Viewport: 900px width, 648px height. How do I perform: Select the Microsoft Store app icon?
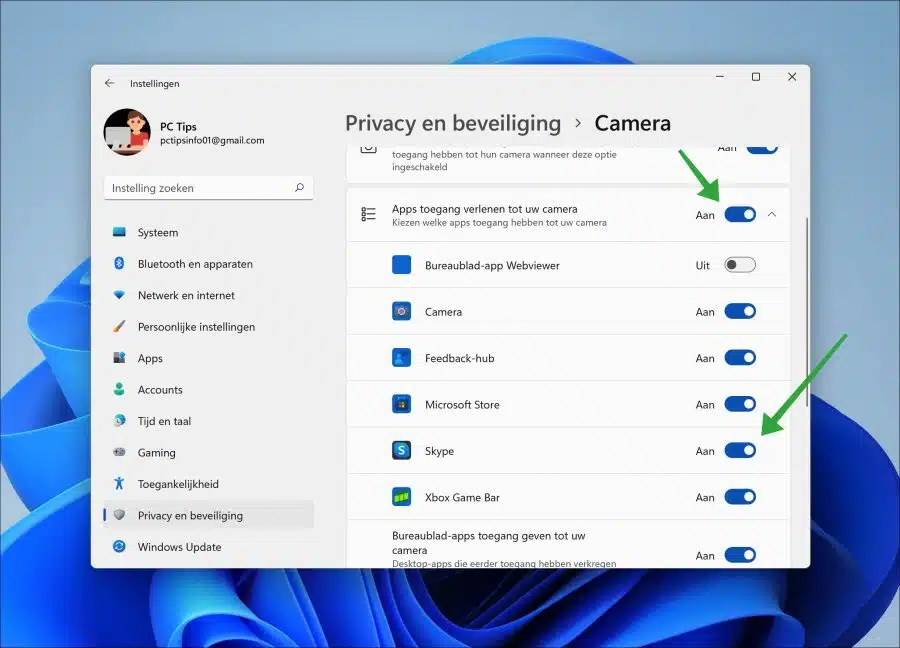(x=401, y=404)
